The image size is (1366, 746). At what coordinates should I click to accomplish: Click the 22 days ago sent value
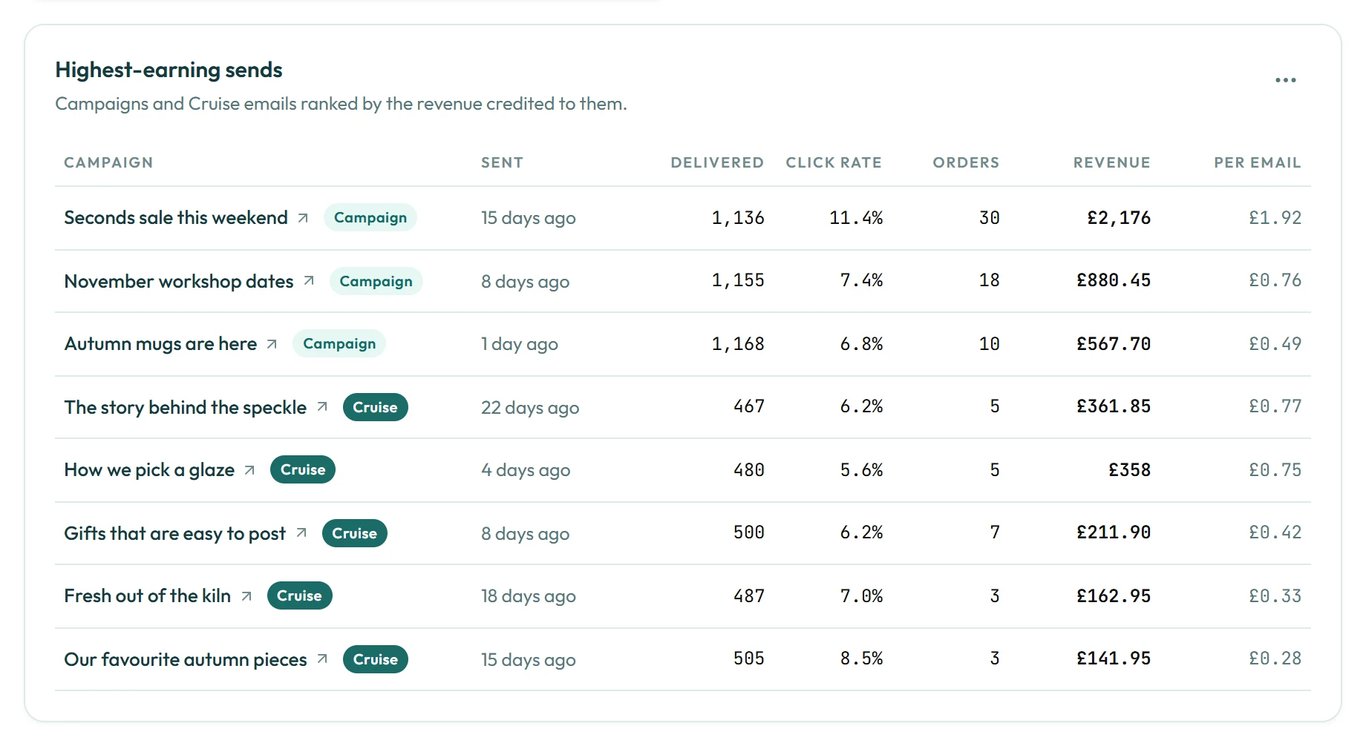click(530, 408)
